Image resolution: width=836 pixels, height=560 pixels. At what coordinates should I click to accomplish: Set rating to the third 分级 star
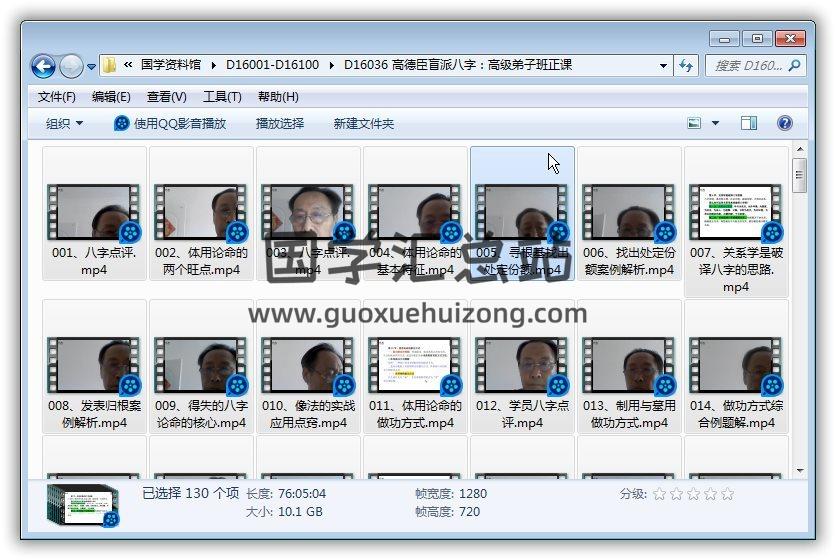694,494
